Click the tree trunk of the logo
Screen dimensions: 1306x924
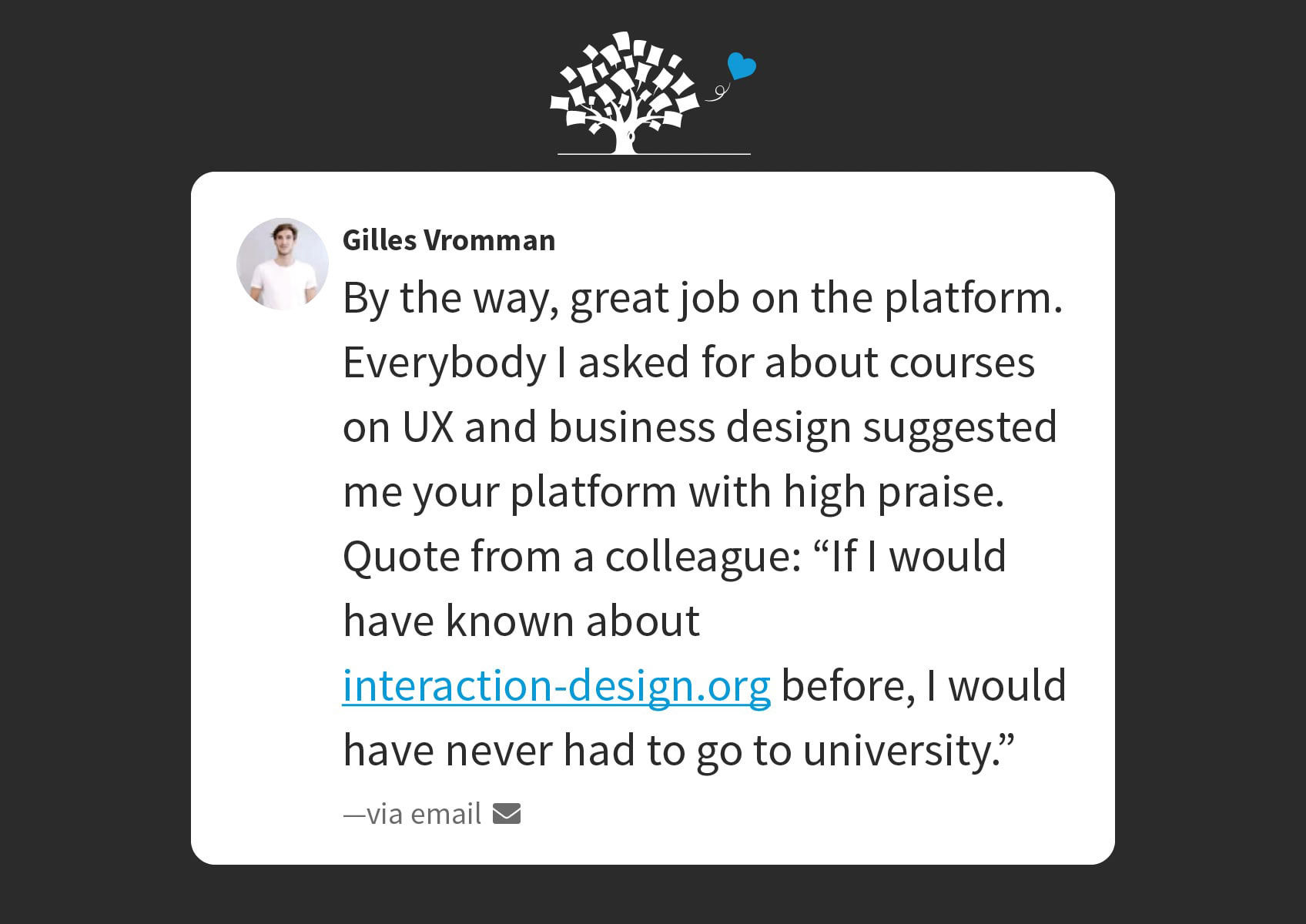pos(625,136)
